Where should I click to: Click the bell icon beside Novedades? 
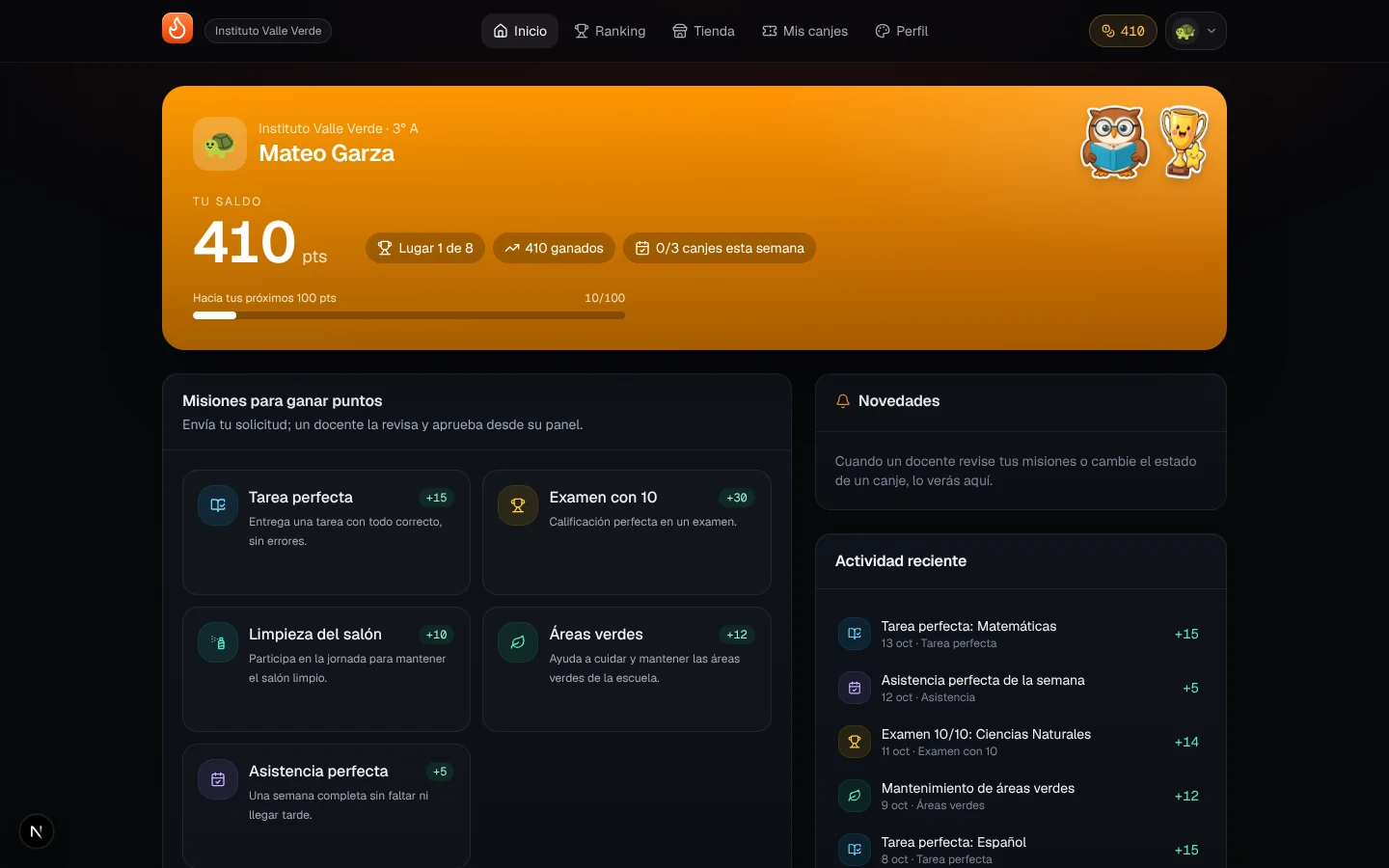(843, 401)
